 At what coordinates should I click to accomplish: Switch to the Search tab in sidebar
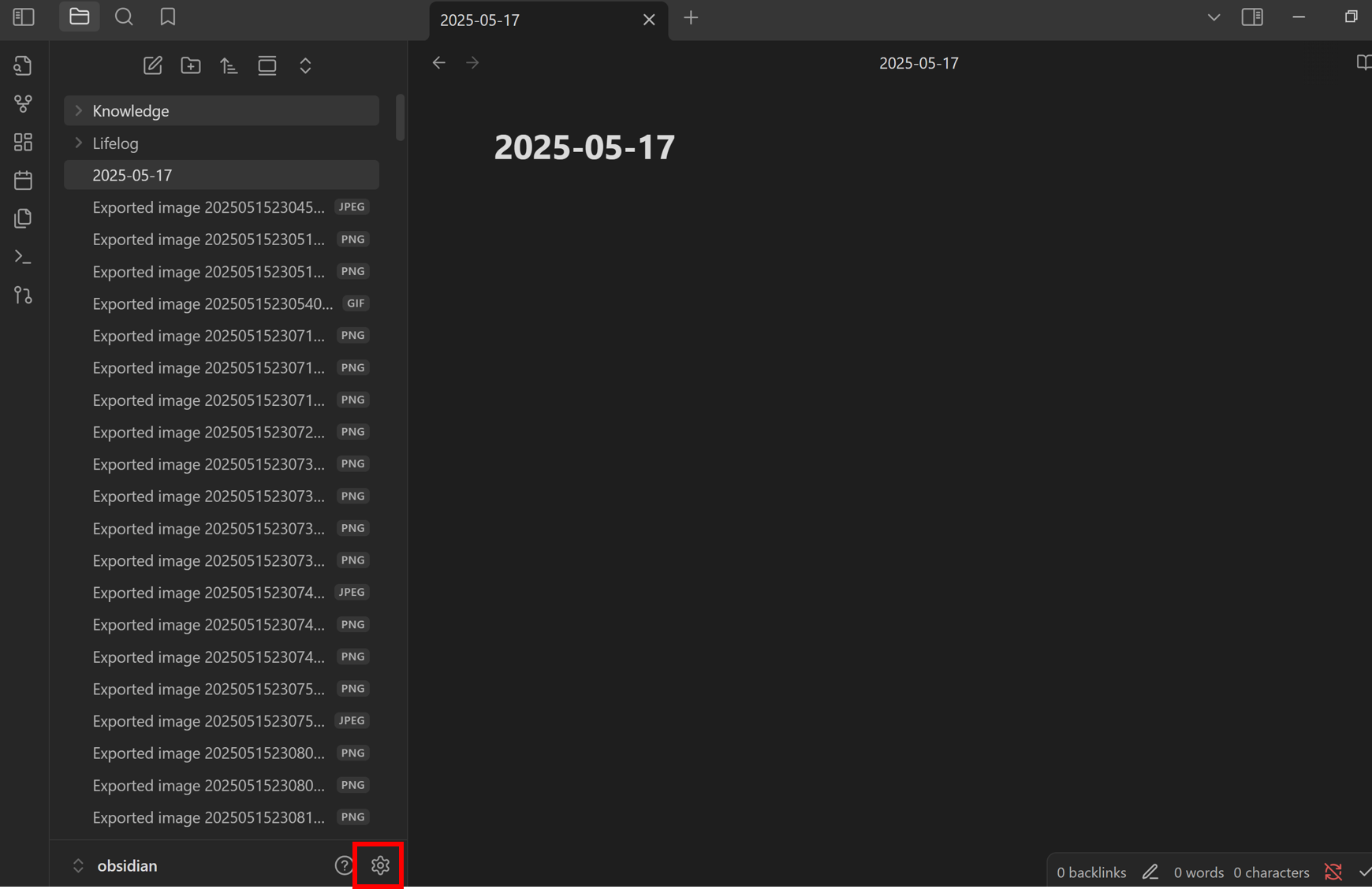click(124, 17)
